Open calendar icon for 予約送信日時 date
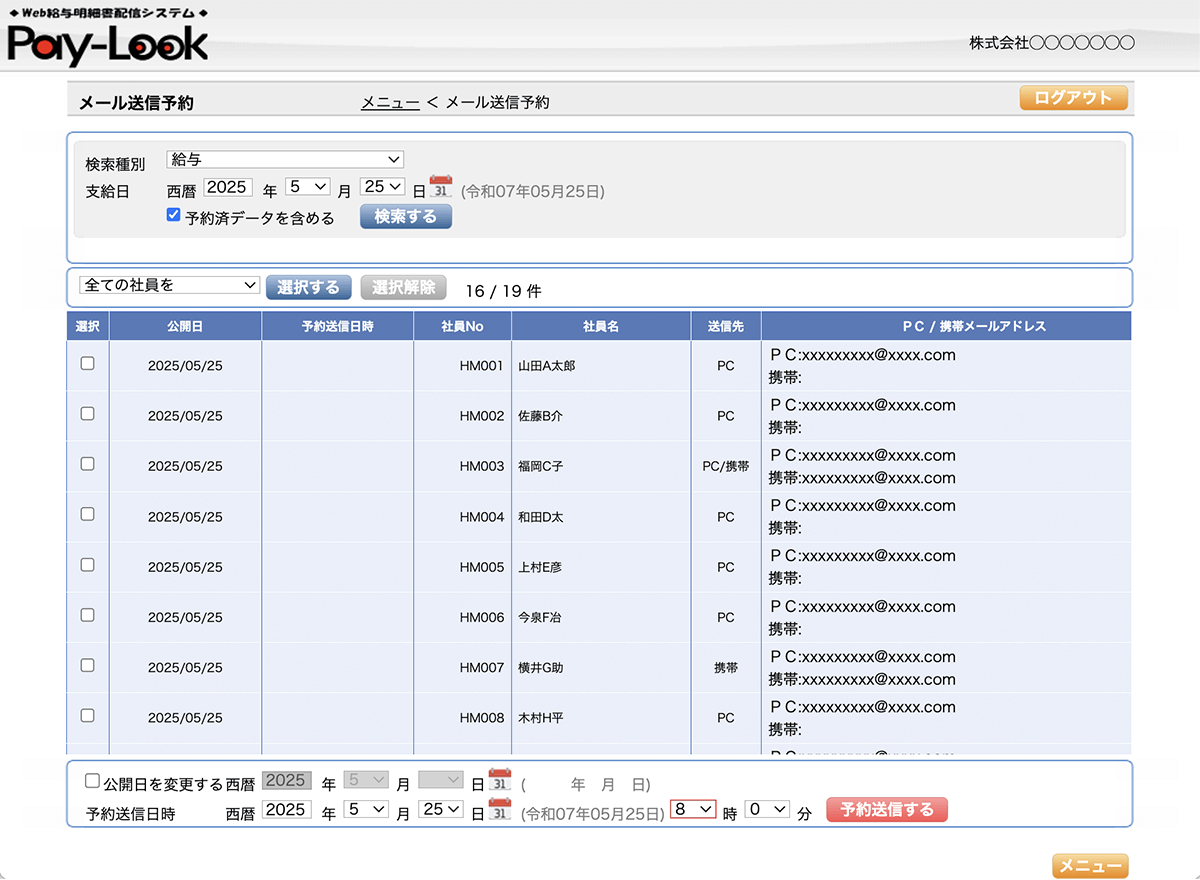 (499, 810)
